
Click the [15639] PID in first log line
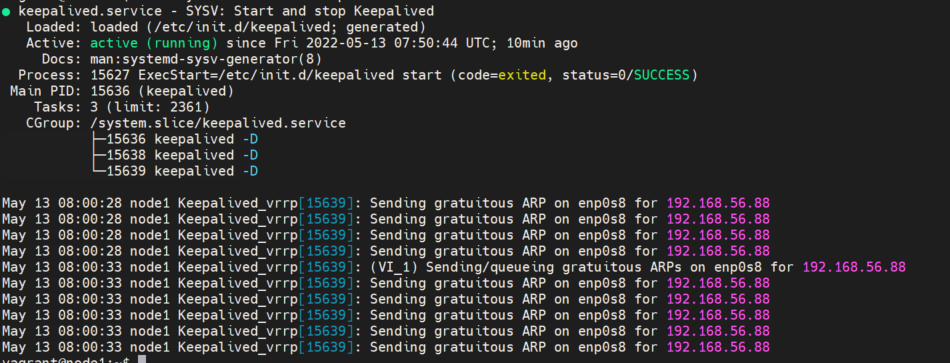327,203
